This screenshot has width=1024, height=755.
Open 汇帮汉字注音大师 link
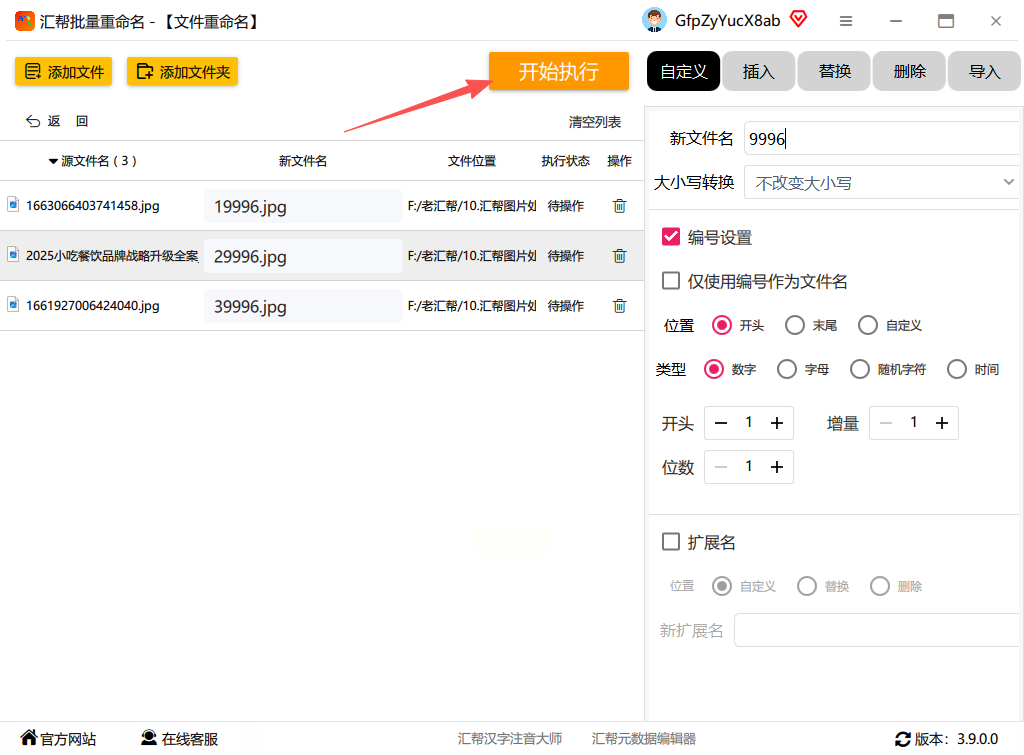pyautogui.click(x=509, y=739)
